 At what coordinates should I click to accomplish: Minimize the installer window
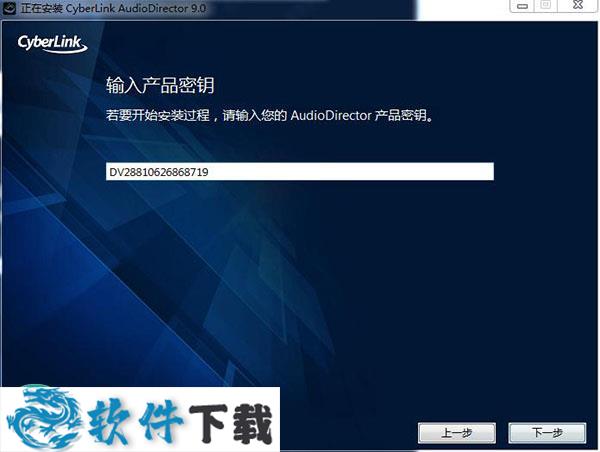pos(523,6)
